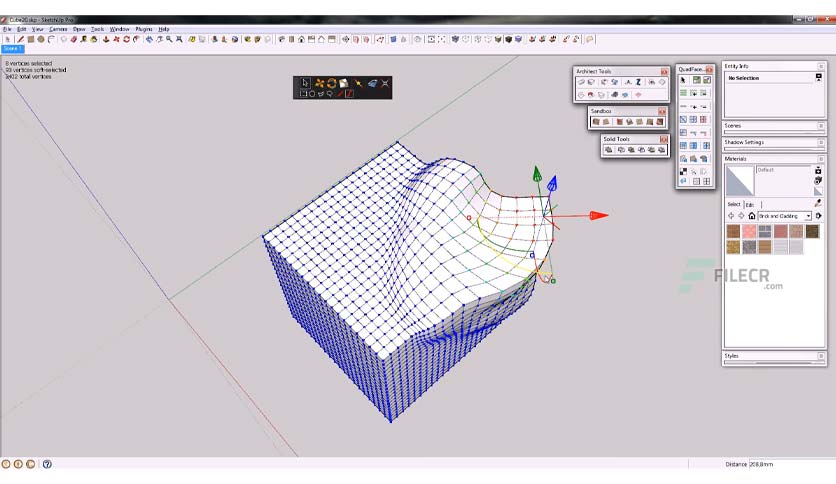Screen dimensions: 836x484
Task: Collapse the Entity Info panel
Action: click(x=821, y=66)
